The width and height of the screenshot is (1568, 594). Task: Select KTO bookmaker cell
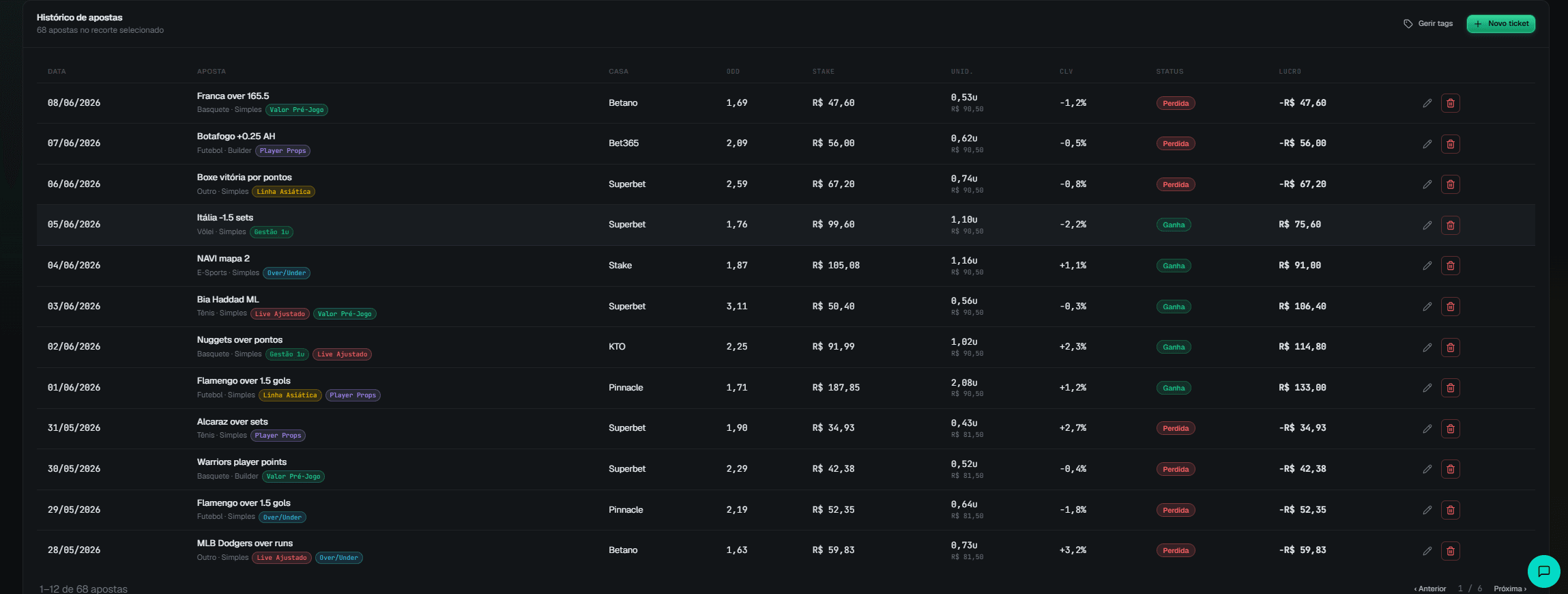(x=617, y=347)
